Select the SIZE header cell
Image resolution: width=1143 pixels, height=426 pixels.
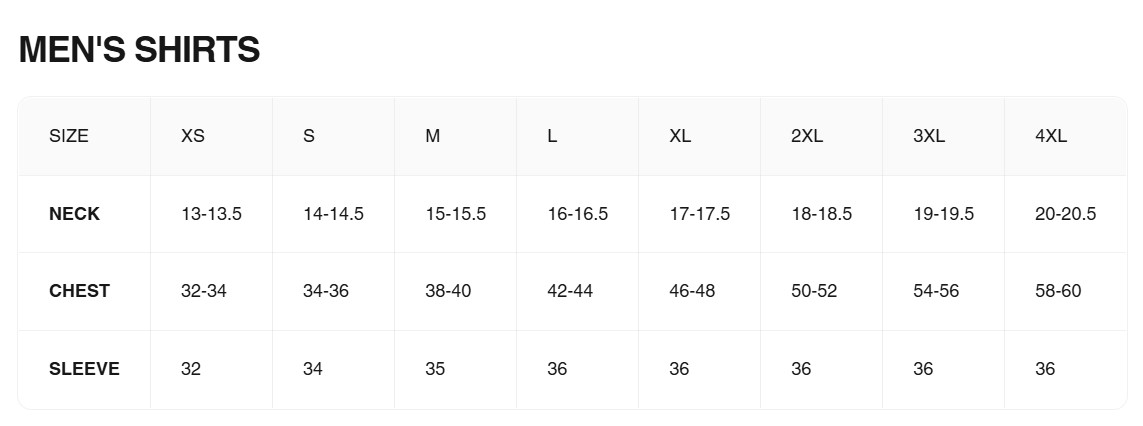tap(69, 136)
